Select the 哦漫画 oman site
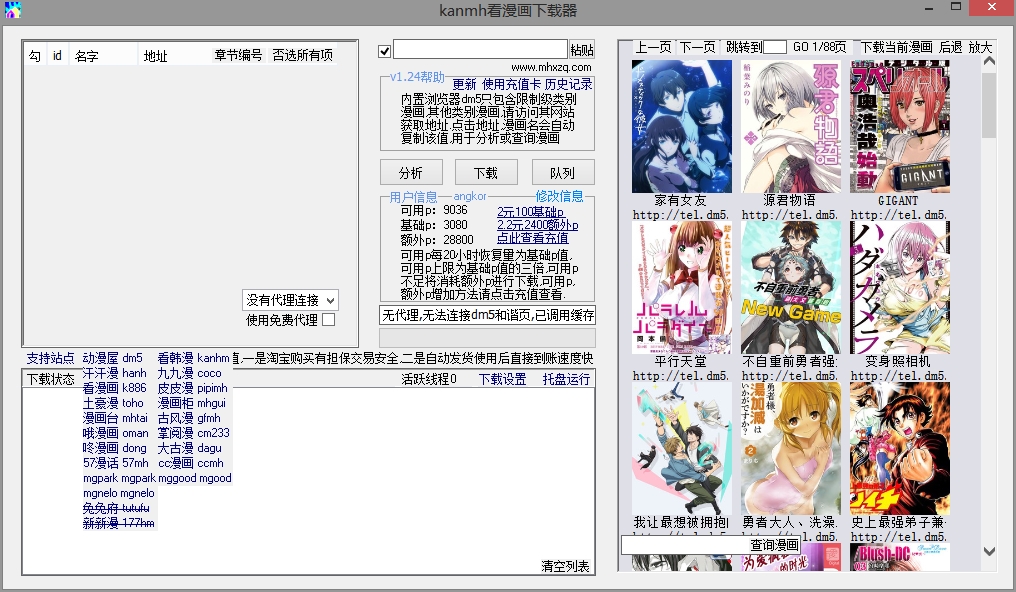This screenshot has width=1016, height=592. coord(116,433)
